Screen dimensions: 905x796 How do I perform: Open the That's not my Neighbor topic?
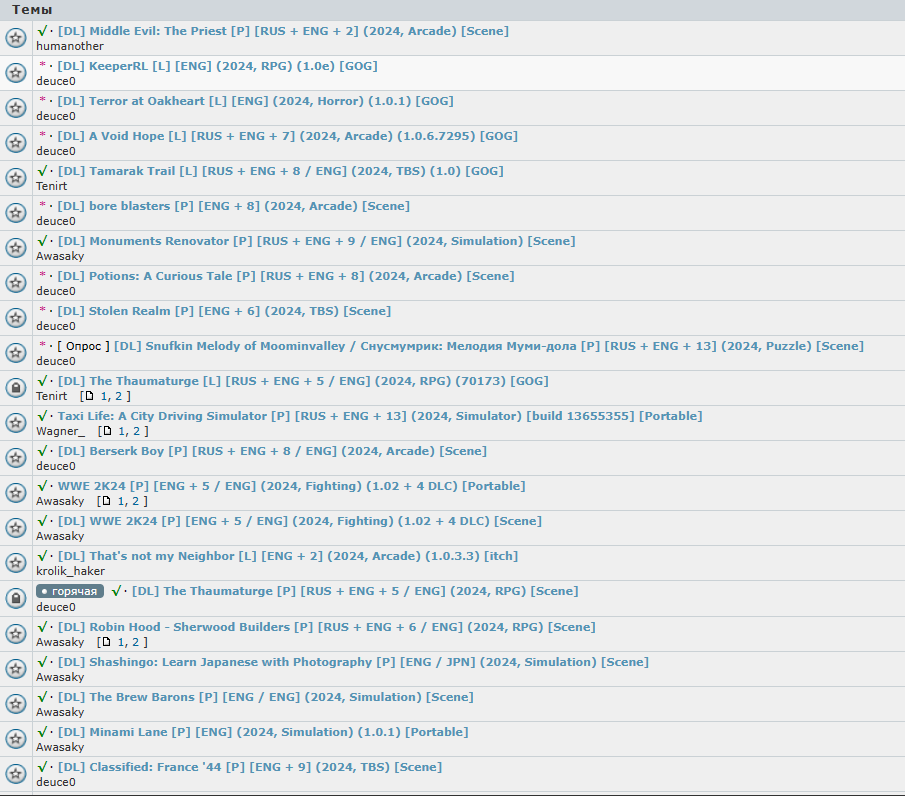click(287, 556)
